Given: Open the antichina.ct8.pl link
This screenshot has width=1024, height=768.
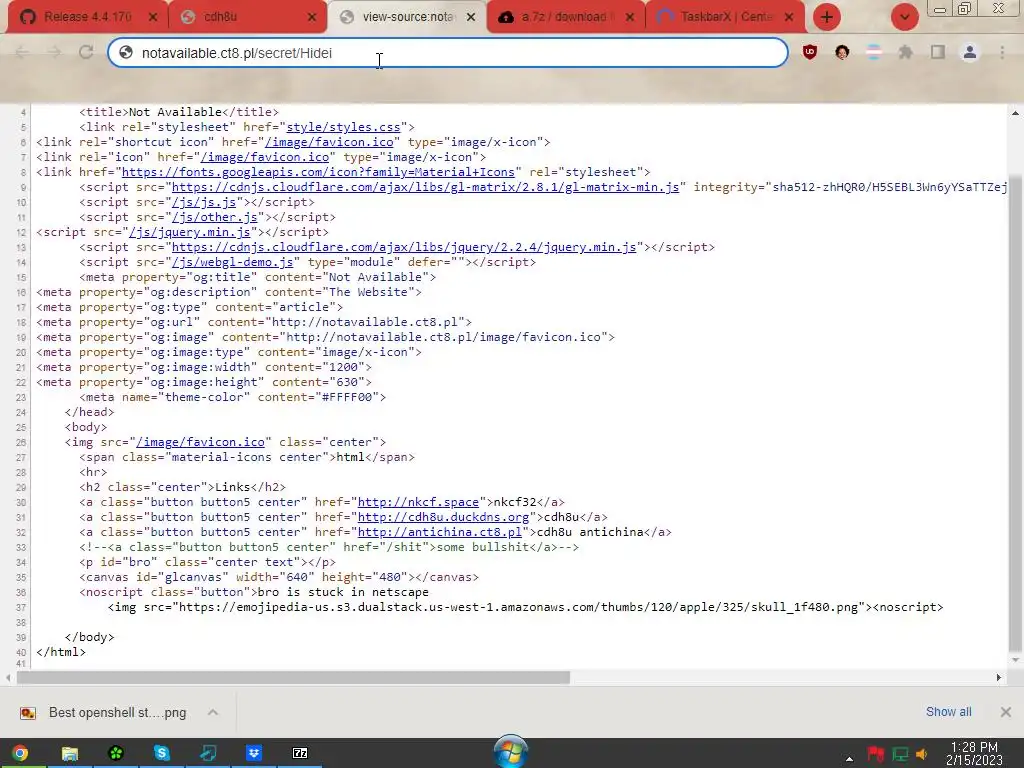Looking at the screenshot, I should (440, 532).
